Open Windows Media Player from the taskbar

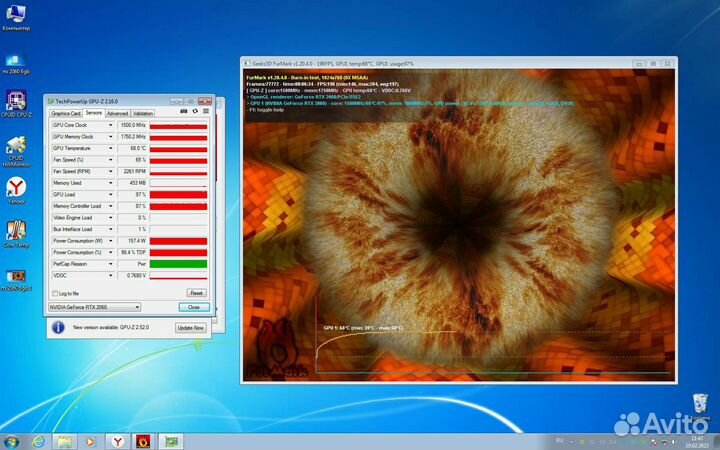coord(90,442)
